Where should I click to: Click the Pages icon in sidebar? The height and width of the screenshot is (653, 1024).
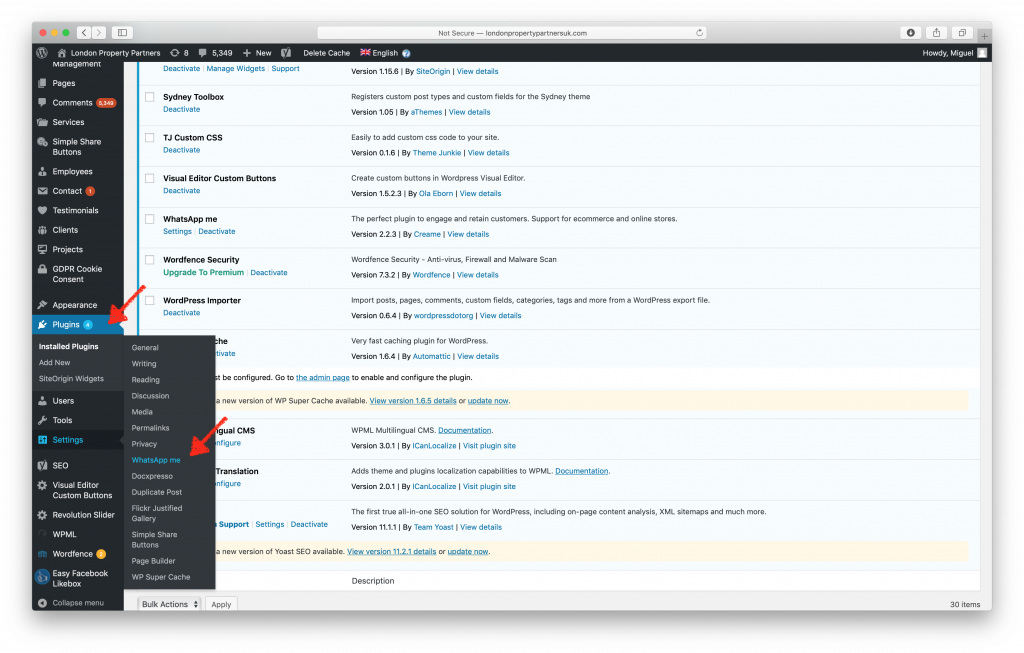point(42,83)
